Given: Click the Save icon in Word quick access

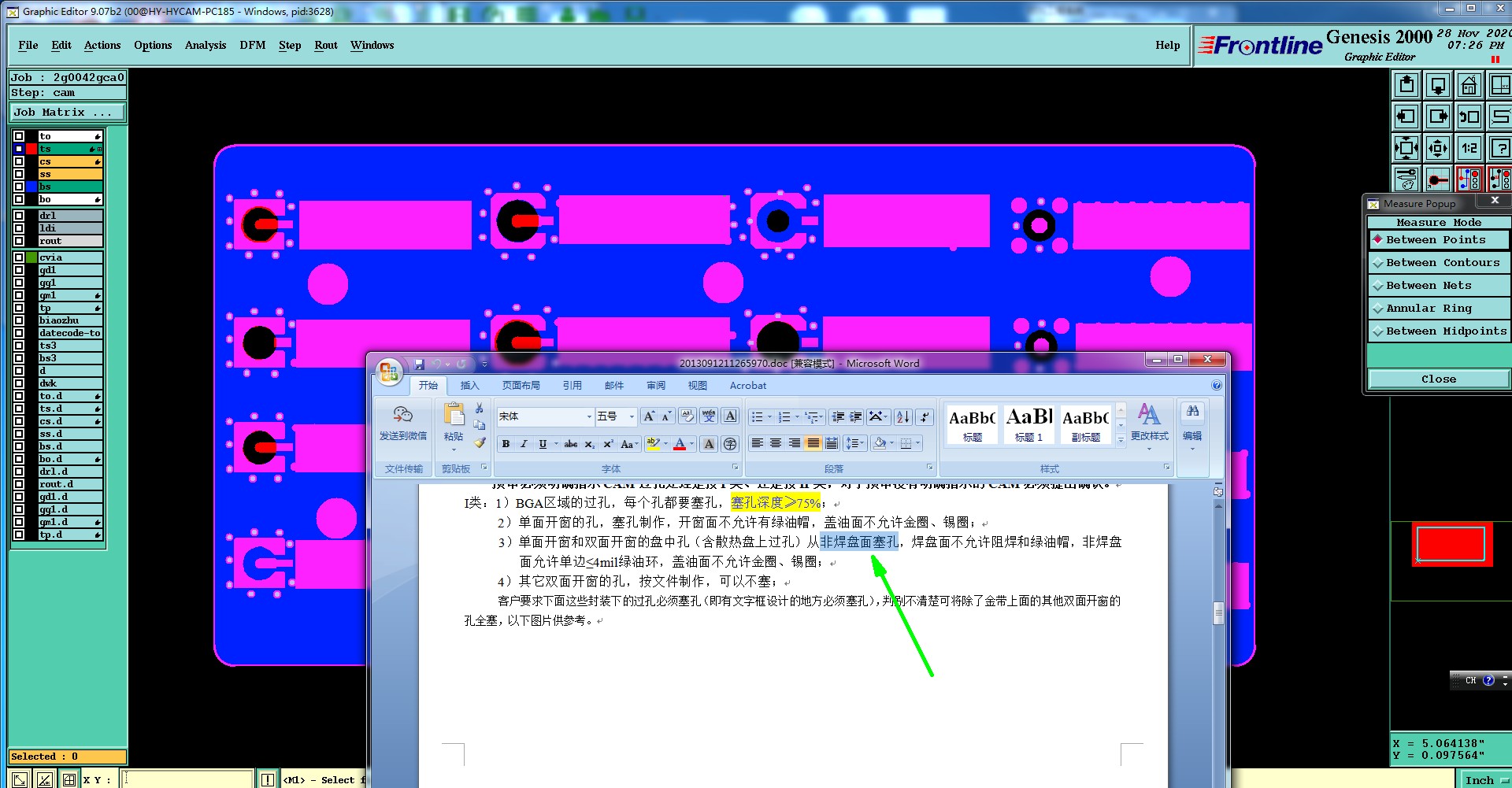Looking at the screenshot, I should click(419, 364).
